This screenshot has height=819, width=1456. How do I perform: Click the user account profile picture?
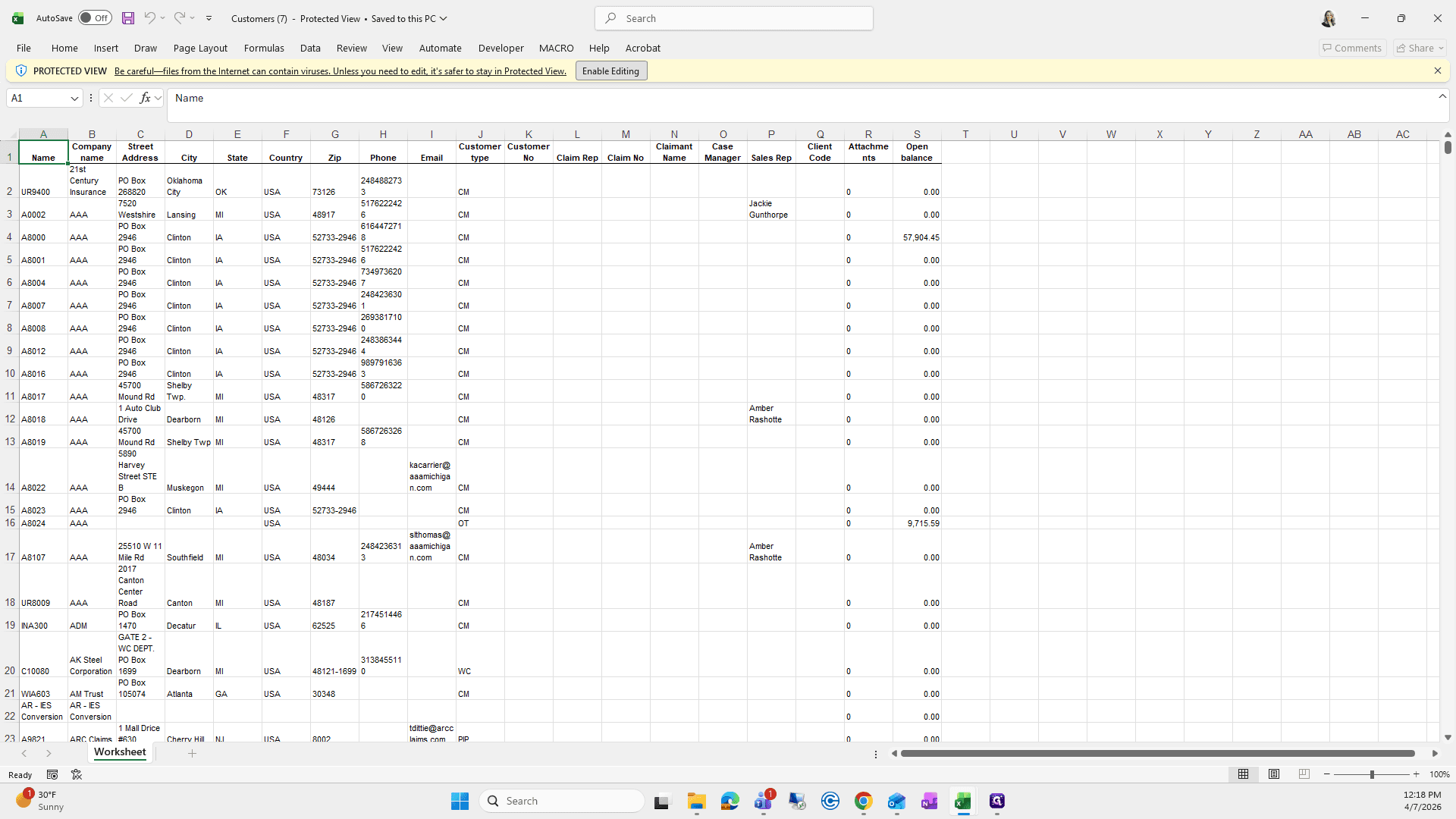[1329, 18]
